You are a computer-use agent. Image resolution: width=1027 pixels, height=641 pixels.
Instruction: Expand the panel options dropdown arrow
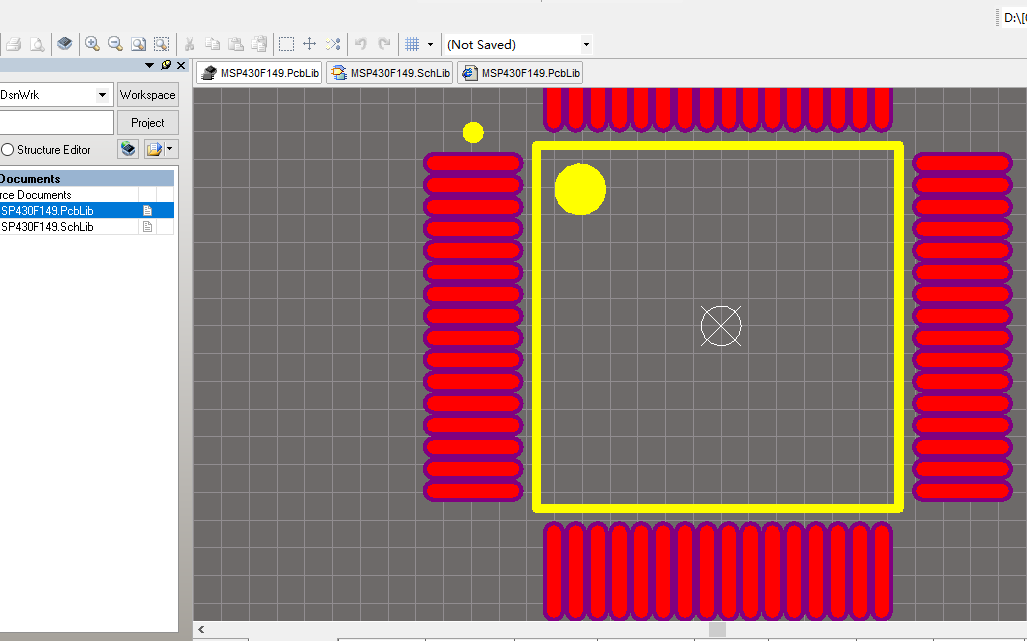tap(170, 149)
